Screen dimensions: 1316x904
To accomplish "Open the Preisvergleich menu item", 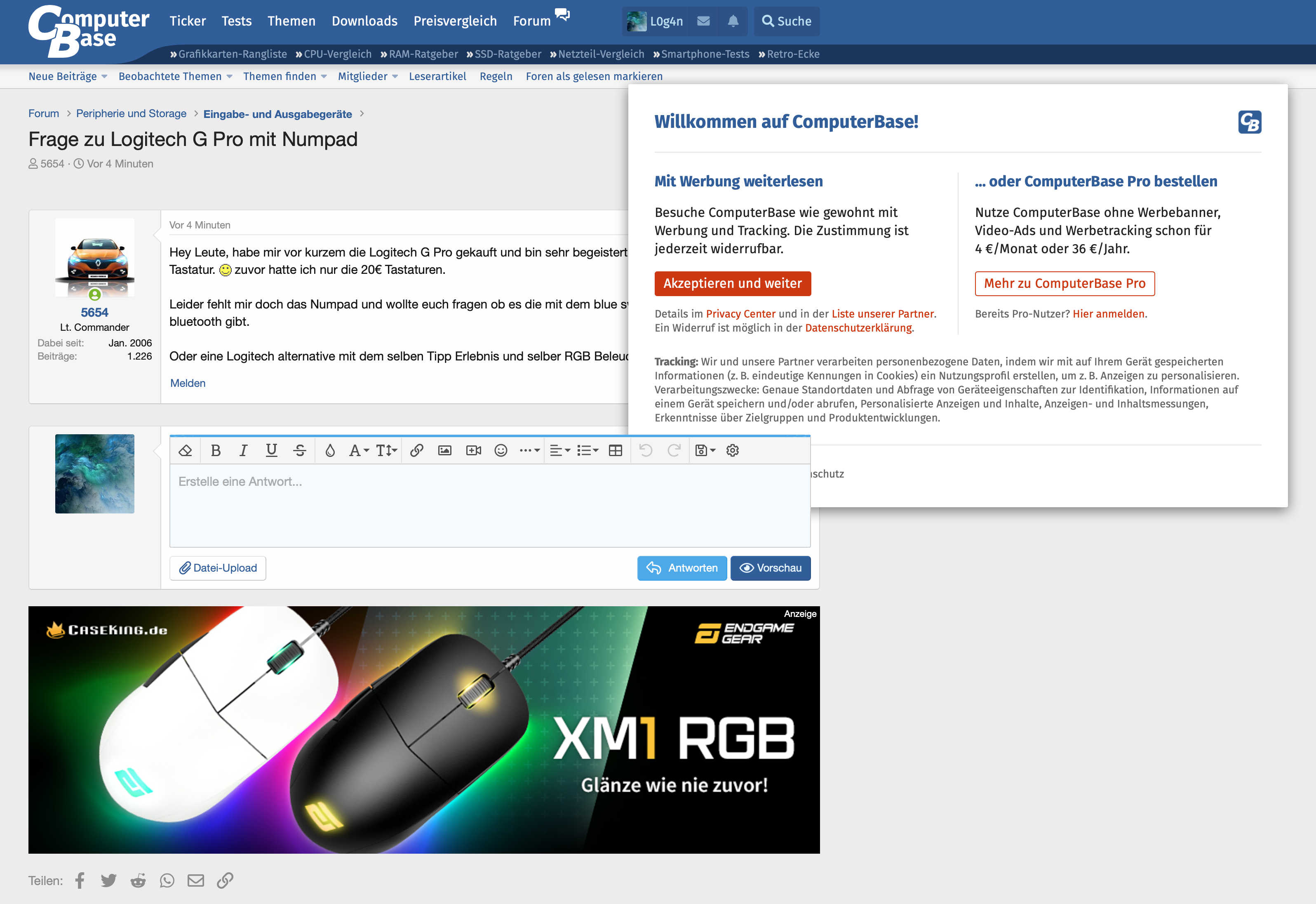I will click(x=455, y=21).
